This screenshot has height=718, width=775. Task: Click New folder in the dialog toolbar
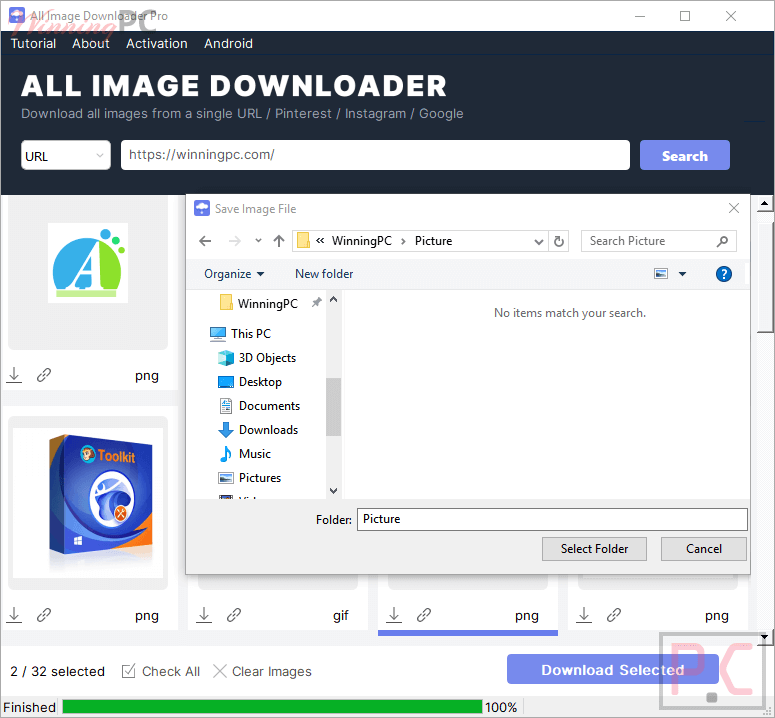(324, 274)
